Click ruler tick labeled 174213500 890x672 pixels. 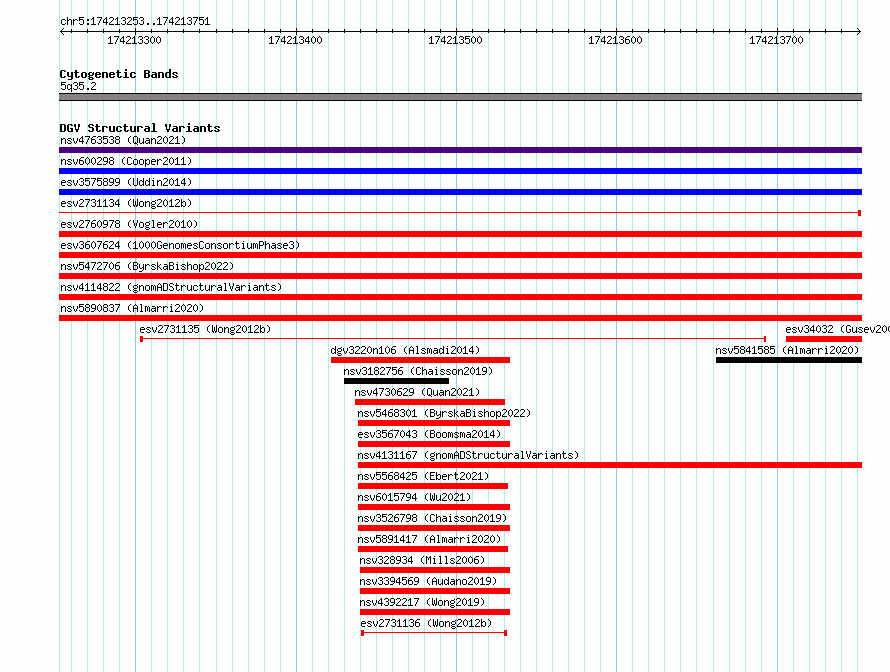[455, 40]
